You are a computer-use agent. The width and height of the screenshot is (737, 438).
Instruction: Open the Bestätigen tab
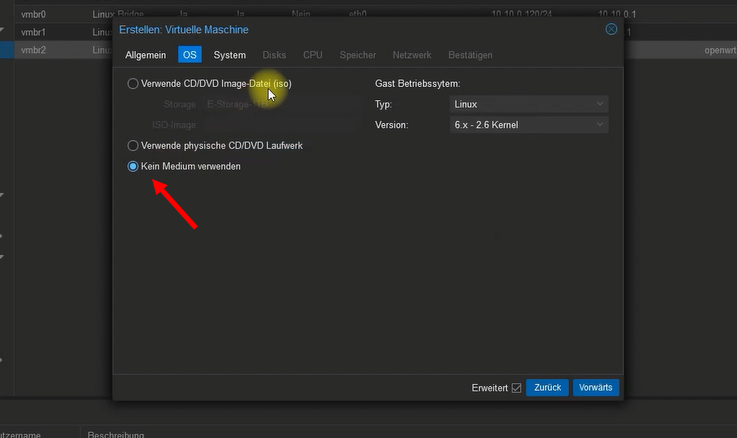[469, 55]
